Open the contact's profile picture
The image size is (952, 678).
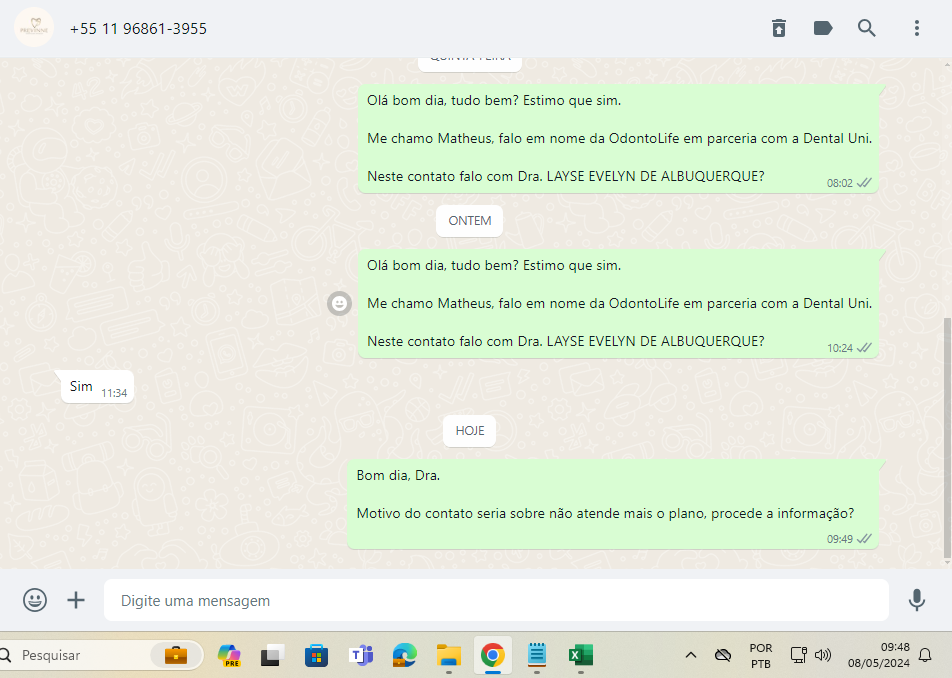[34, 28]
